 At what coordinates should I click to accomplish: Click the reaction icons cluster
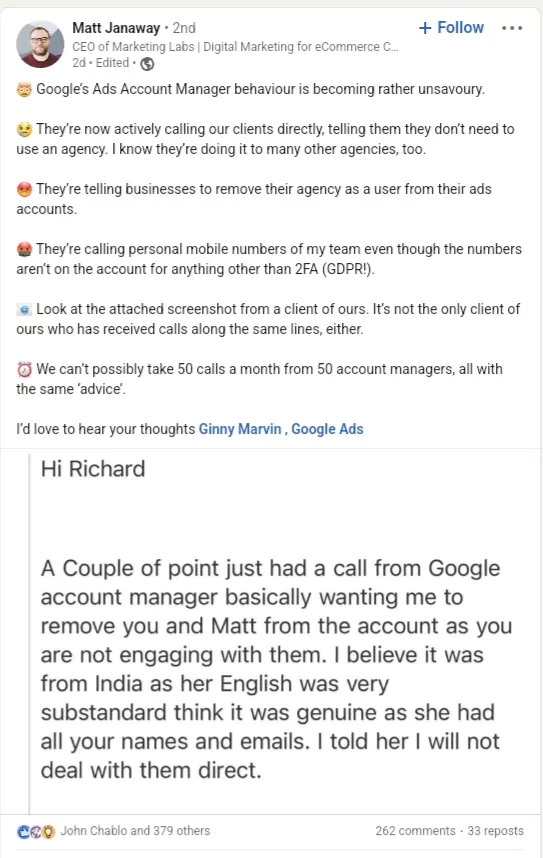tap(36, 832)
